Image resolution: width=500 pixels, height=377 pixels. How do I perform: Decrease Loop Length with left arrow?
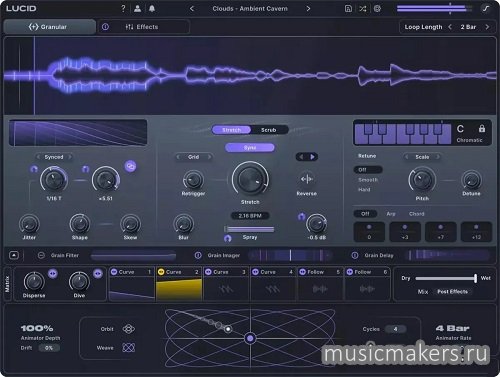(450, 27)
